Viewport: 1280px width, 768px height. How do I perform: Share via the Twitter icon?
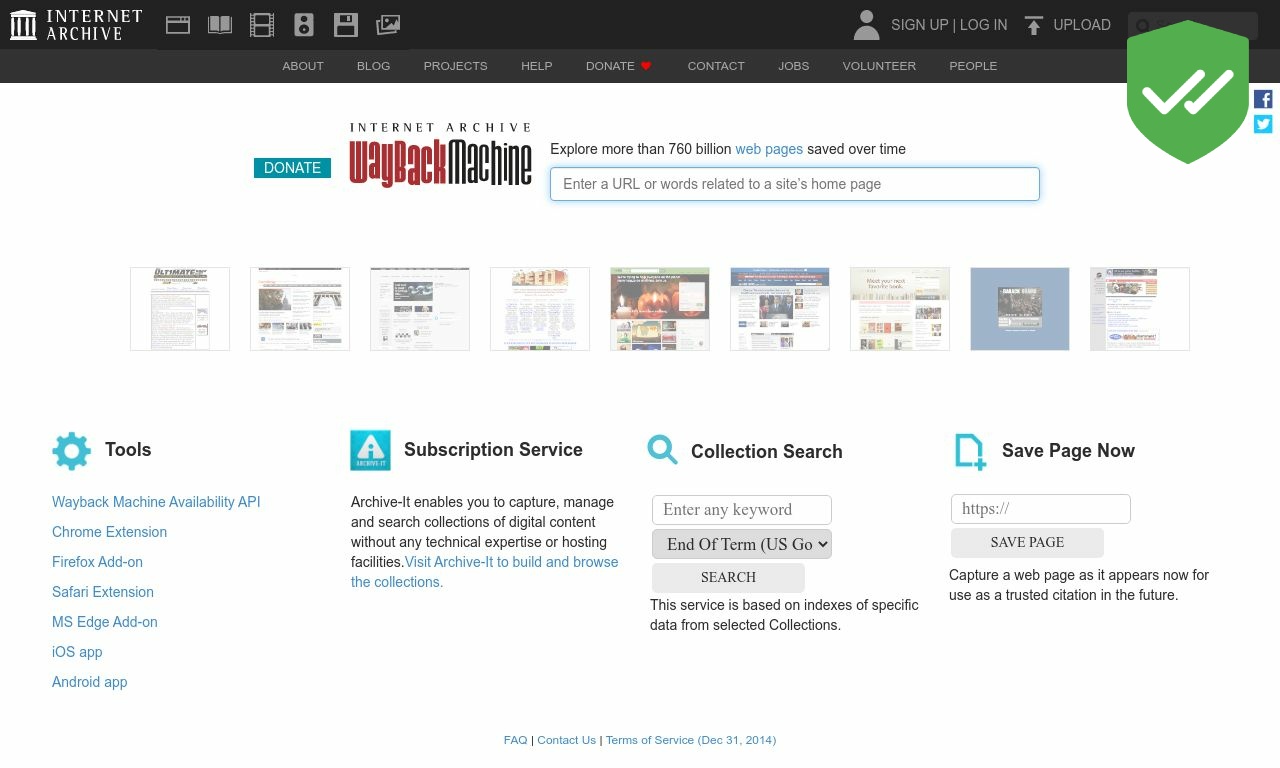[1263, 124]
